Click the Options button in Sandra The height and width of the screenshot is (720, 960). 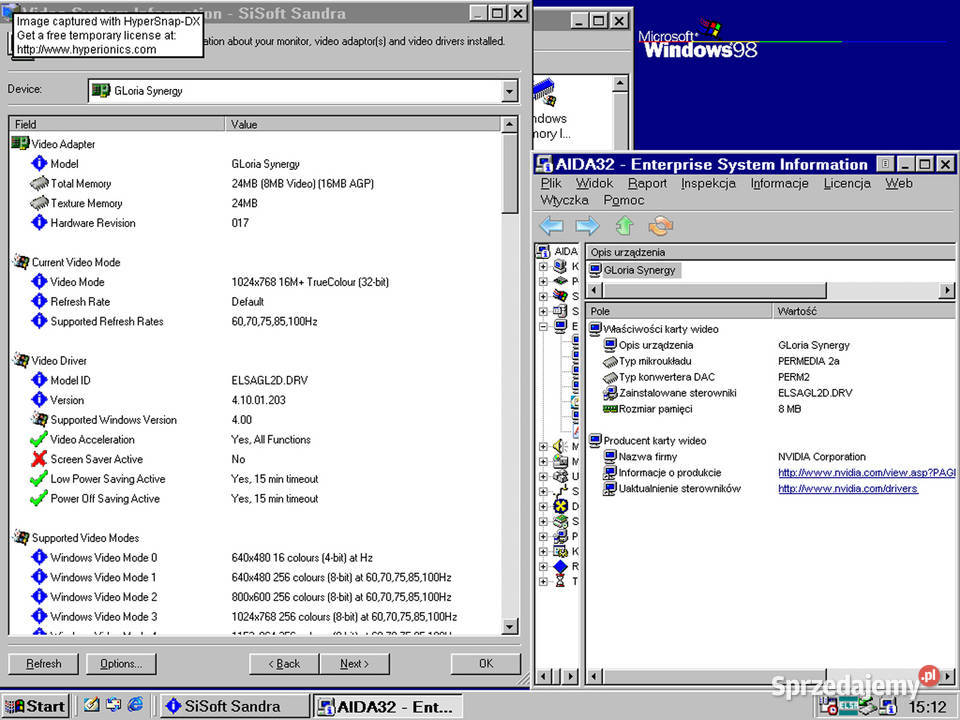point(121,664)
